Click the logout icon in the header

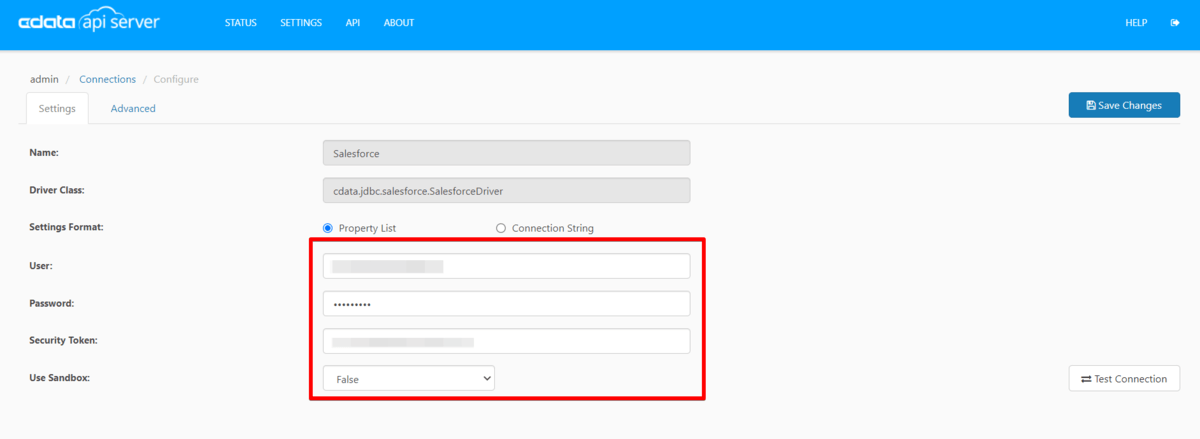(x=1174, y=23)
